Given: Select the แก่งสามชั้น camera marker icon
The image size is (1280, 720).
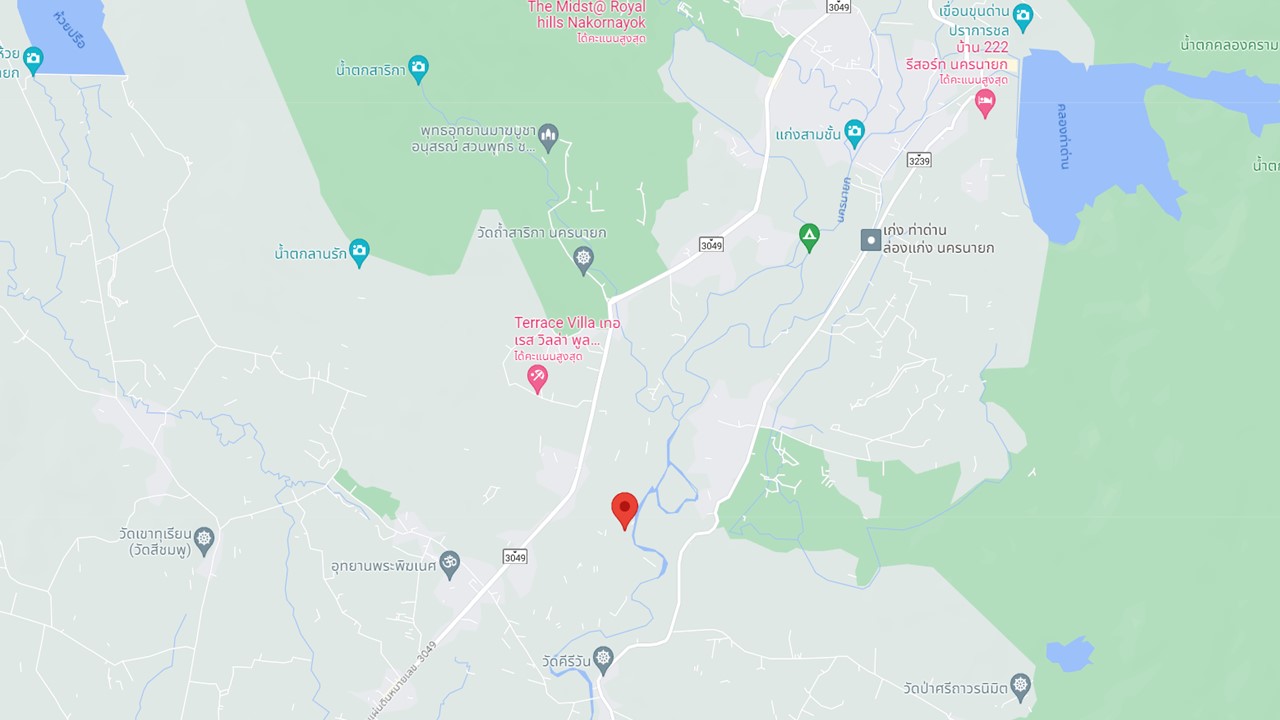Looking at the screenshot, I should [854, 132].
